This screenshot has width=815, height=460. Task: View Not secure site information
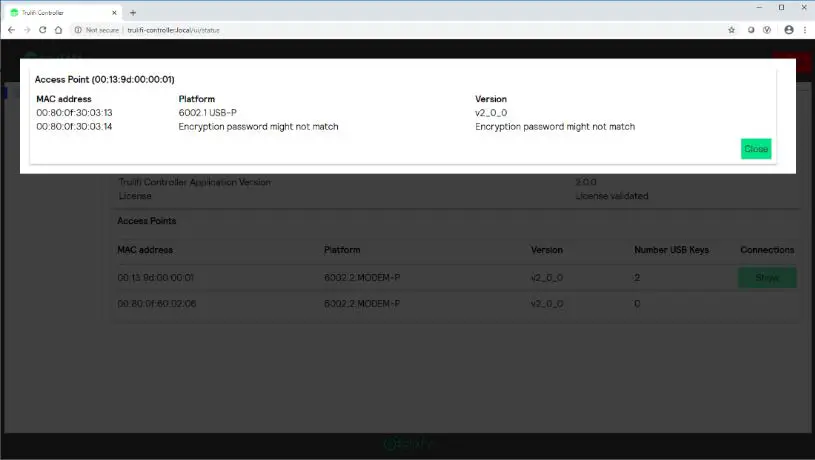(97, 30)
